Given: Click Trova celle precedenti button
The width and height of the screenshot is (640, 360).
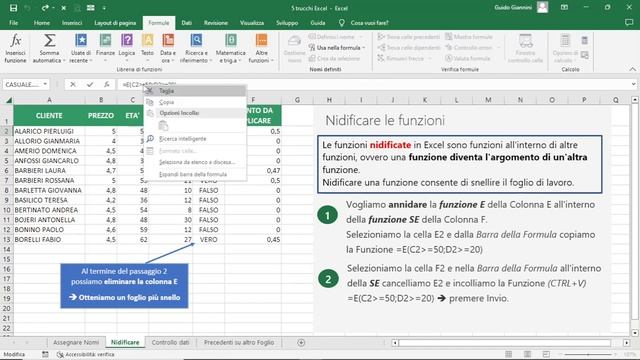Looking at the screenshot, I should 409,37.
